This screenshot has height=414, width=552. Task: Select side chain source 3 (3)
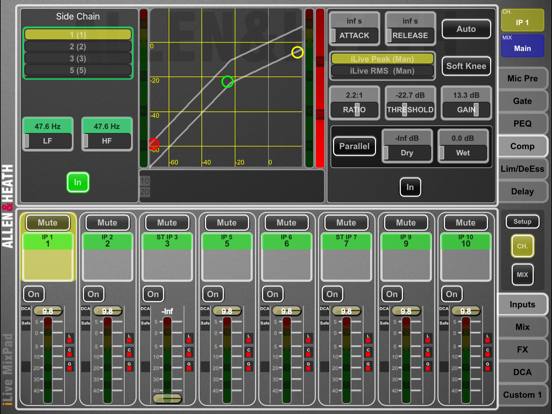coord(78,58)
